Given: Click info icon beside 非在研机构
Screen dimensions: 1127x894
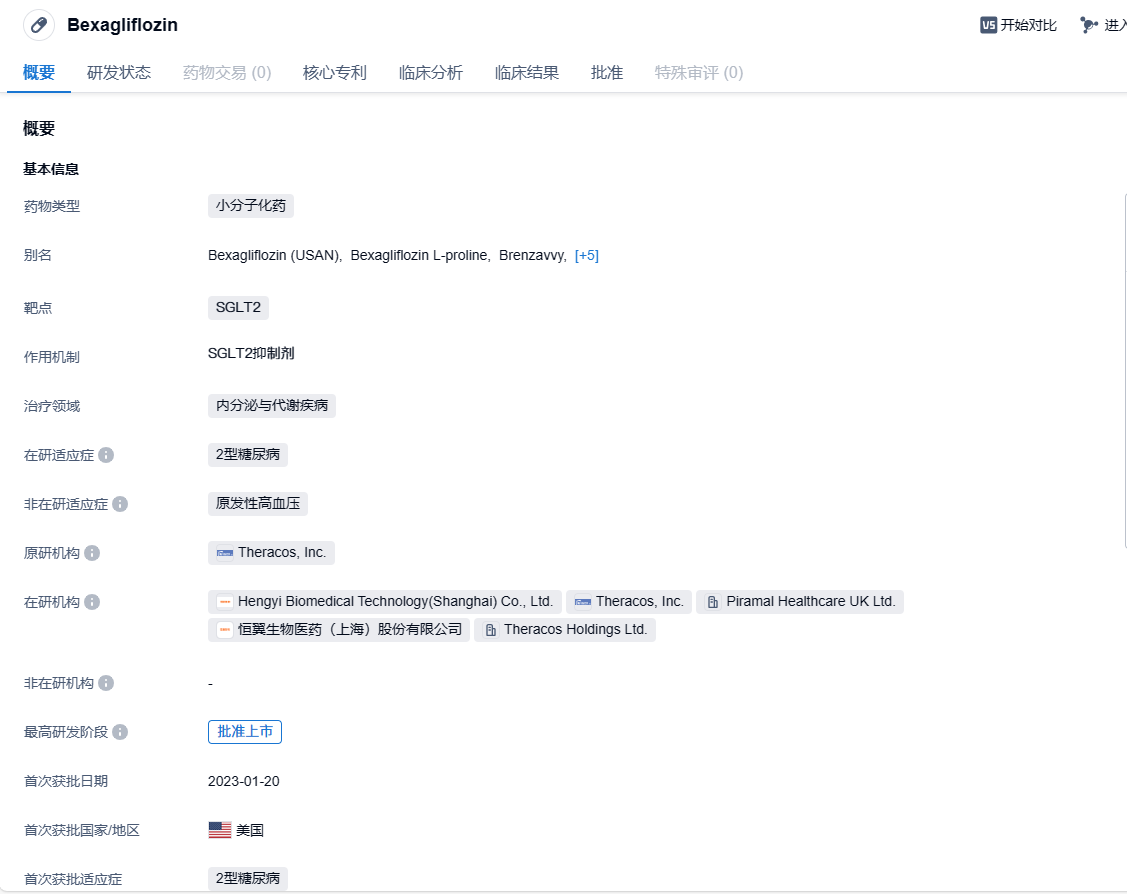Looking at the screenshot, I should pyautogui.click(x=106, y=683).
